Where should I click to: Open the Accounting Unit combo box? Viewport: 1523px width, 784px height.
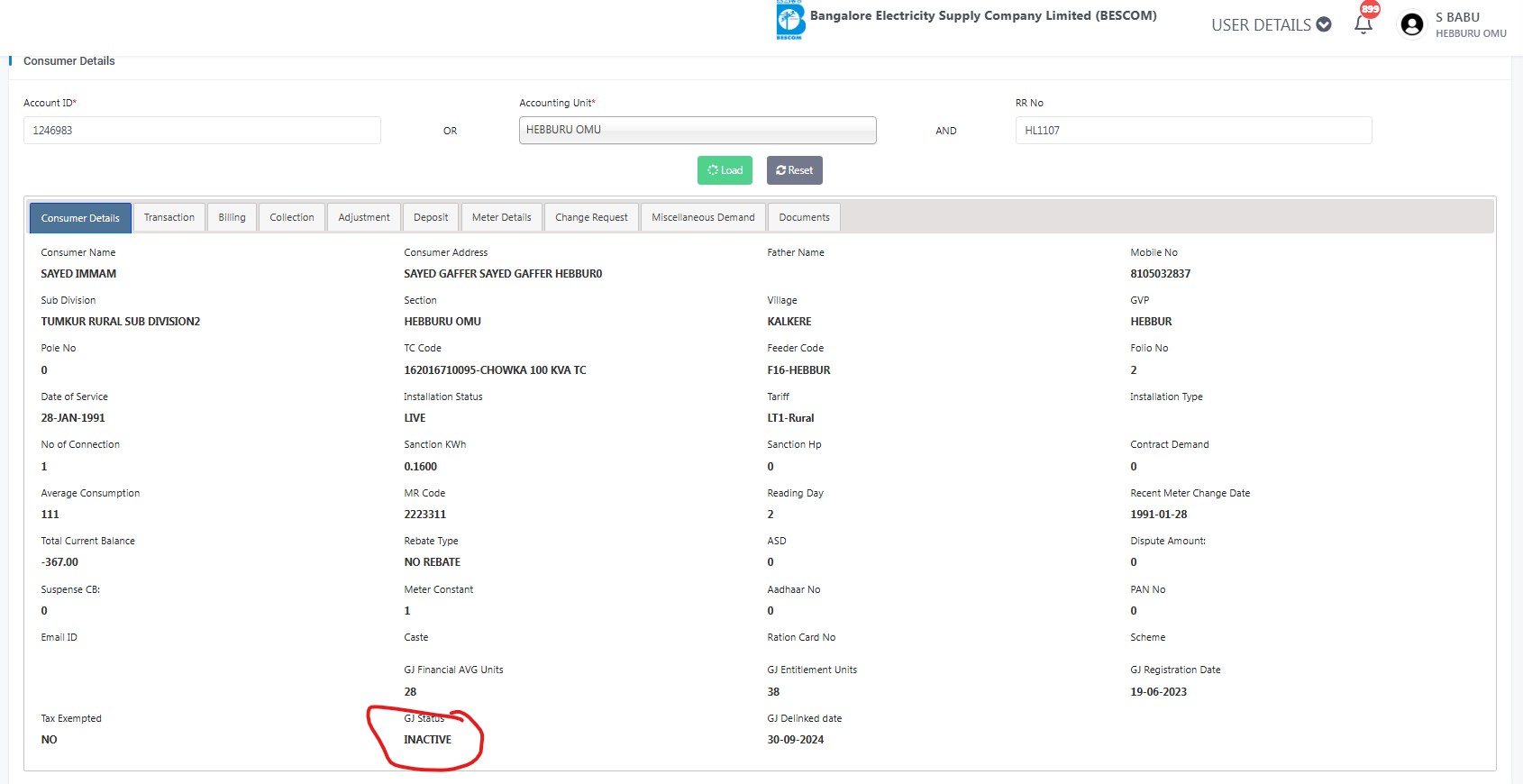pos(698,130)
